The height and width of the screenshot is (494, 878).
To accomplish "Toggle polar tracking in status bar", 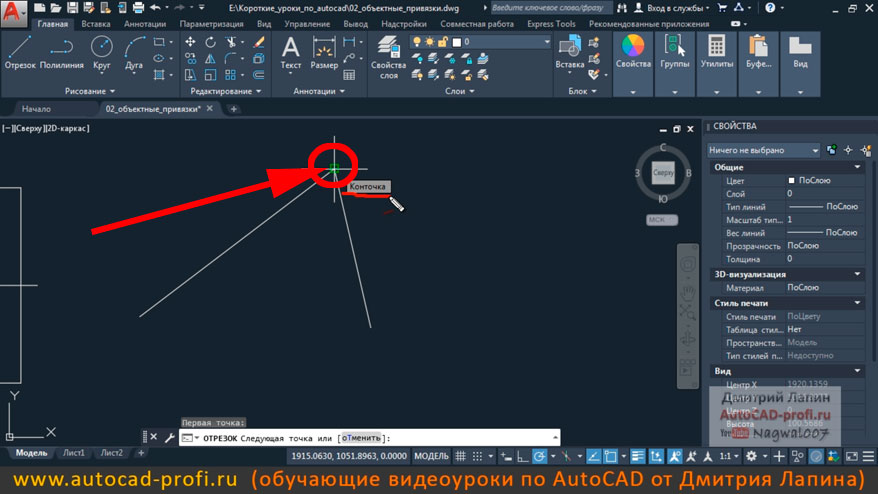I will point(539,456).
